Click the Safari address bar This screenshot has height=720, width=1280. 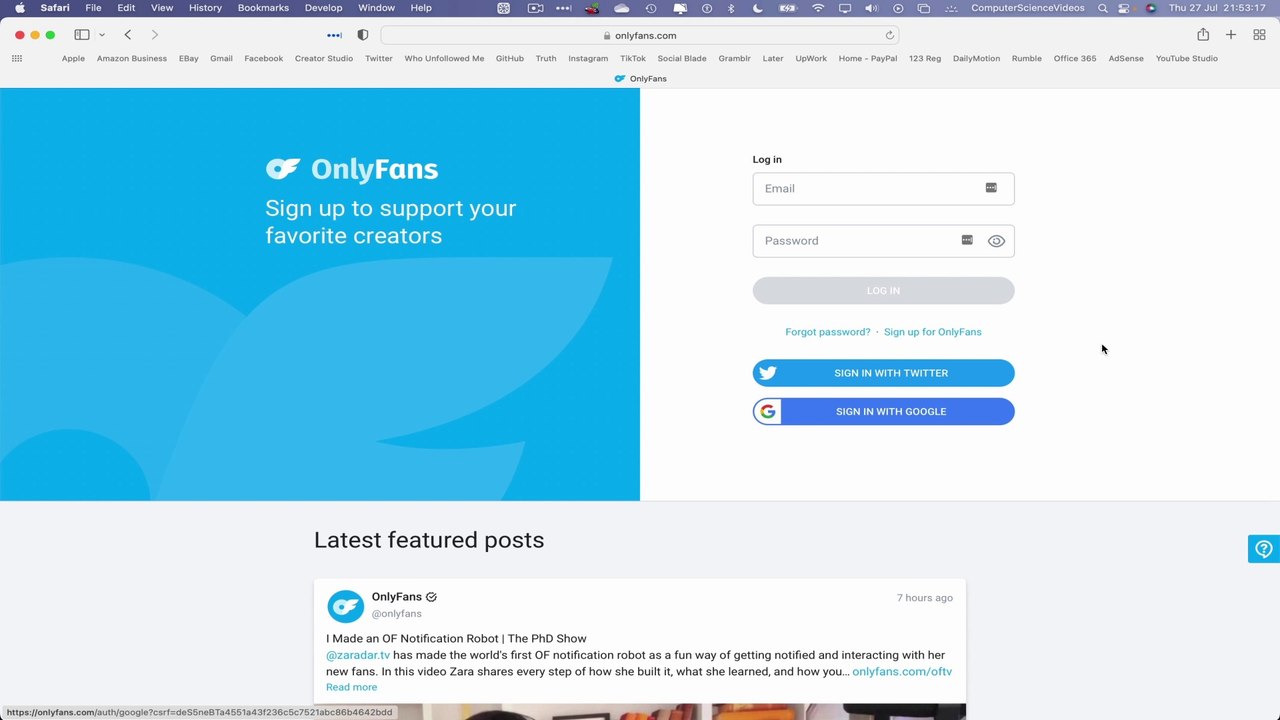pyautogui.click(x=640, y=35)
